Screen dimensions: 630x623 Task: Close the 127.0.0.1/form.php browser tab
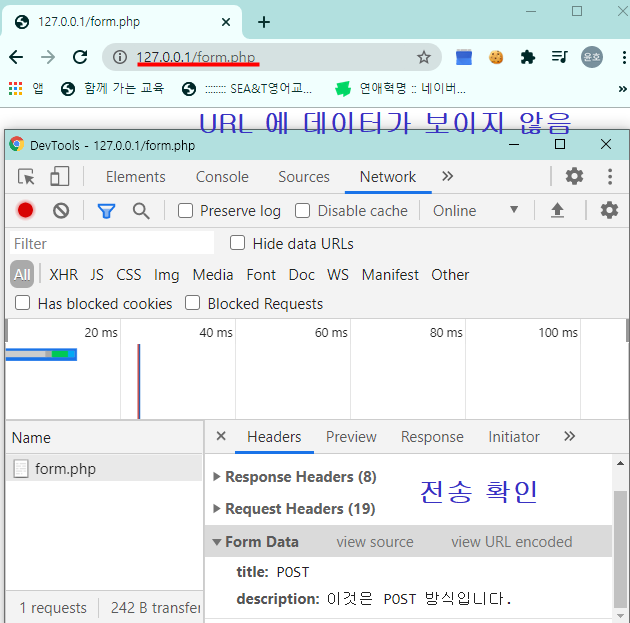click(226, 22)
